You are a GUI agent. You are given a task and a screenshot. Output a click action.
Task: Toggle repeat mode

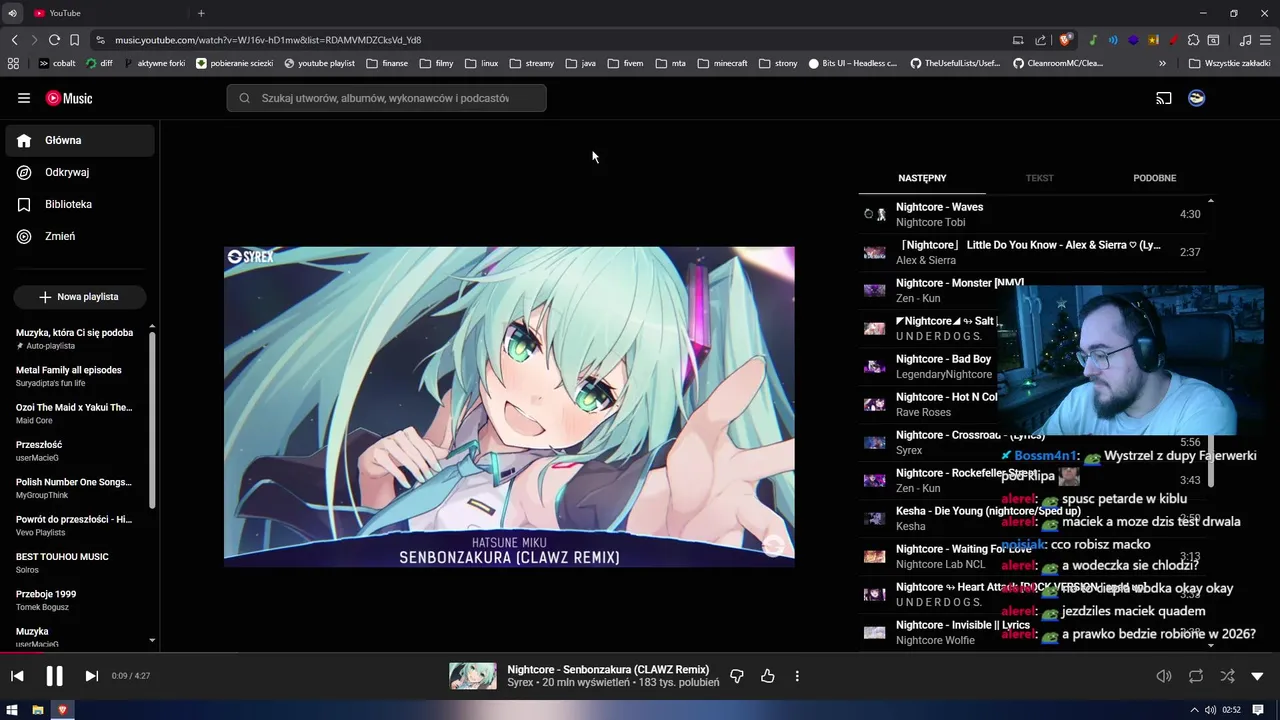(1196, 676)
